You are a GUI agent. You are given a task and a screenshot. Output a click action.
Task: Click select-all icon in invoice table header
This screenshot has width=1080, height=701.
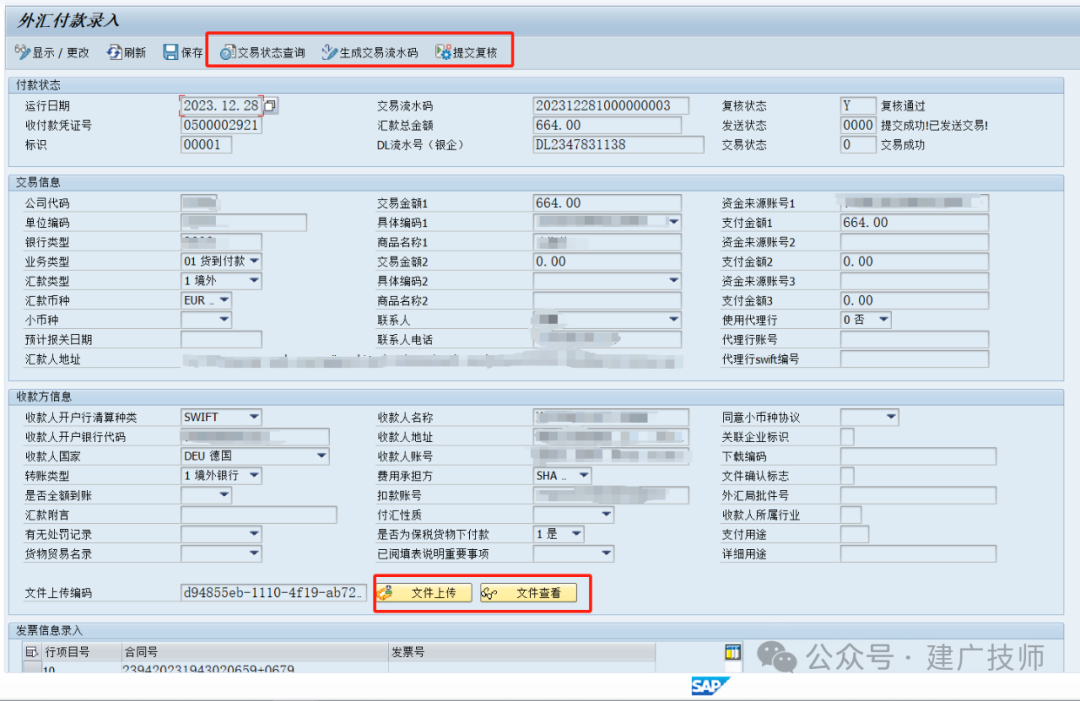pos(31,651)
